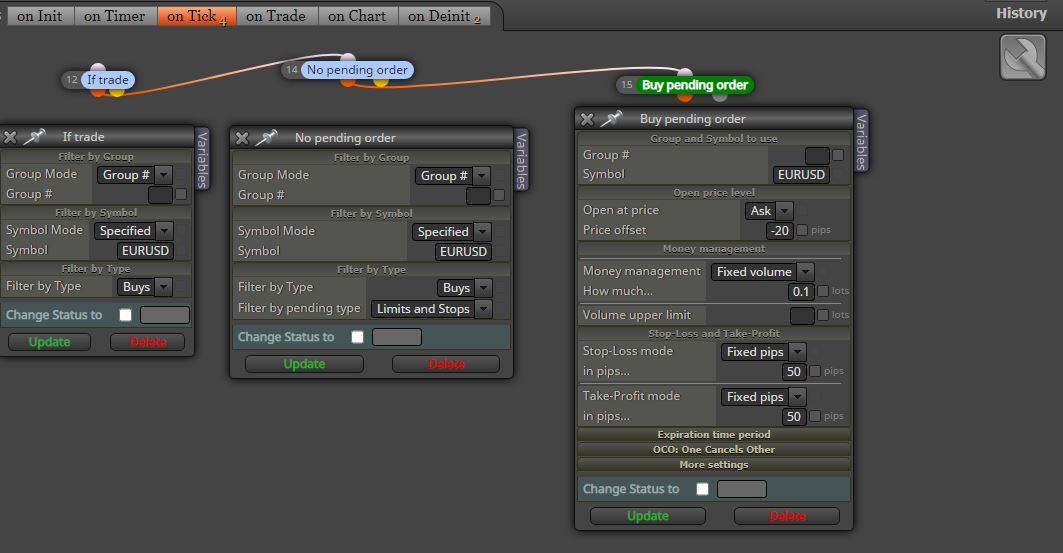This screenshot has width=1063, height=553.
Task: Pin the If trade panel
Action: coord(35,136)
